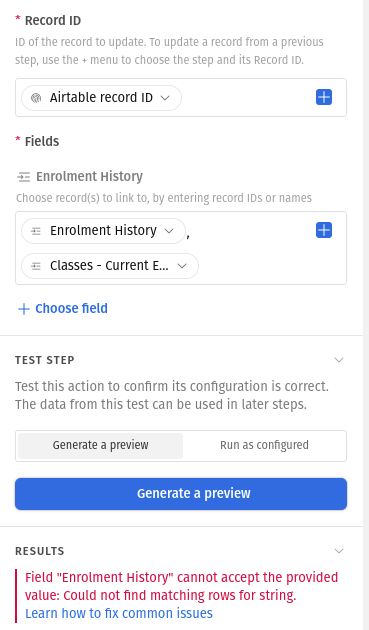Click the icon on the Enrolment History token
The width and height of the screenshot is (369, 630).
tap(36, 231)
